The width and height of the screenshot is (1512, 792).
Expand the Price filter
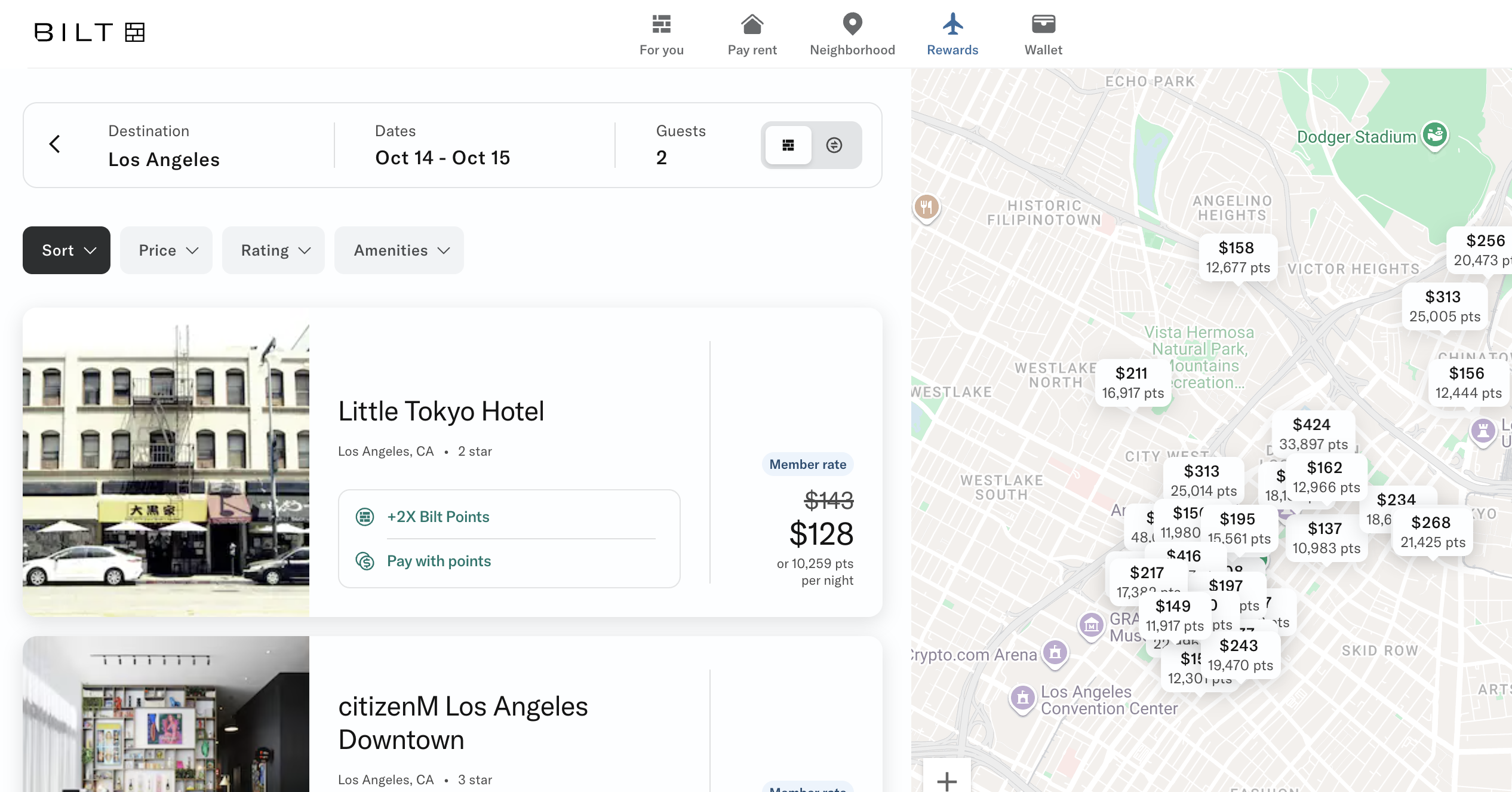[165, 250]
